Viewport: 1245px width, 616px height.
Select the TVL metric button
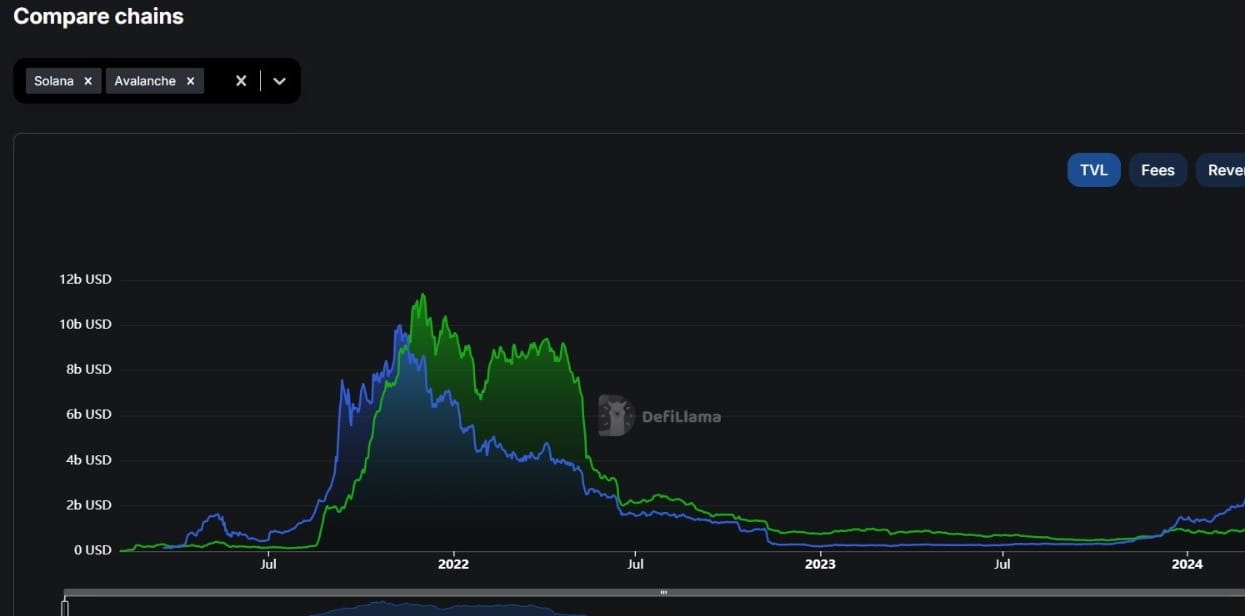[1093, 170]
